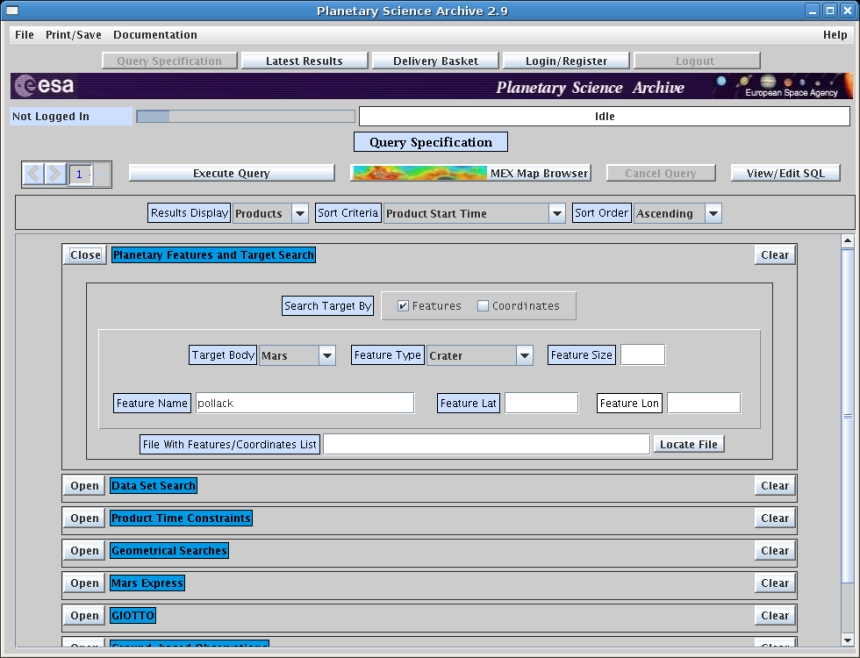Click the View/Edit SQL button
The width and height of the screenshot is (860, 658).
(x=786, y=173)
